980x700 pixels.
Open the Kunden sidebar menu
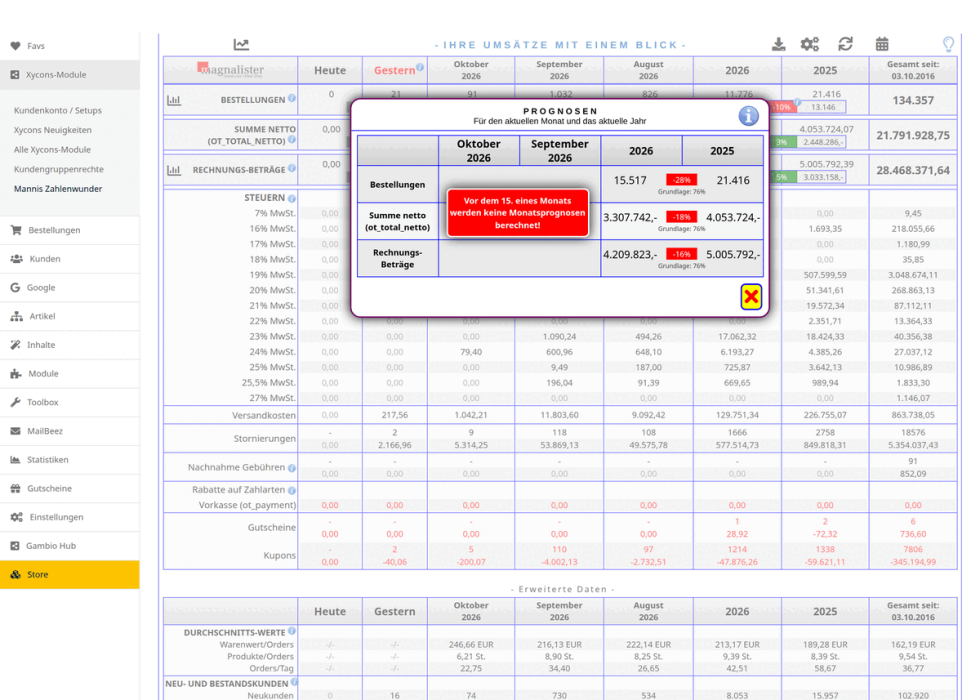pyautogui.click(x=70, y=259)
